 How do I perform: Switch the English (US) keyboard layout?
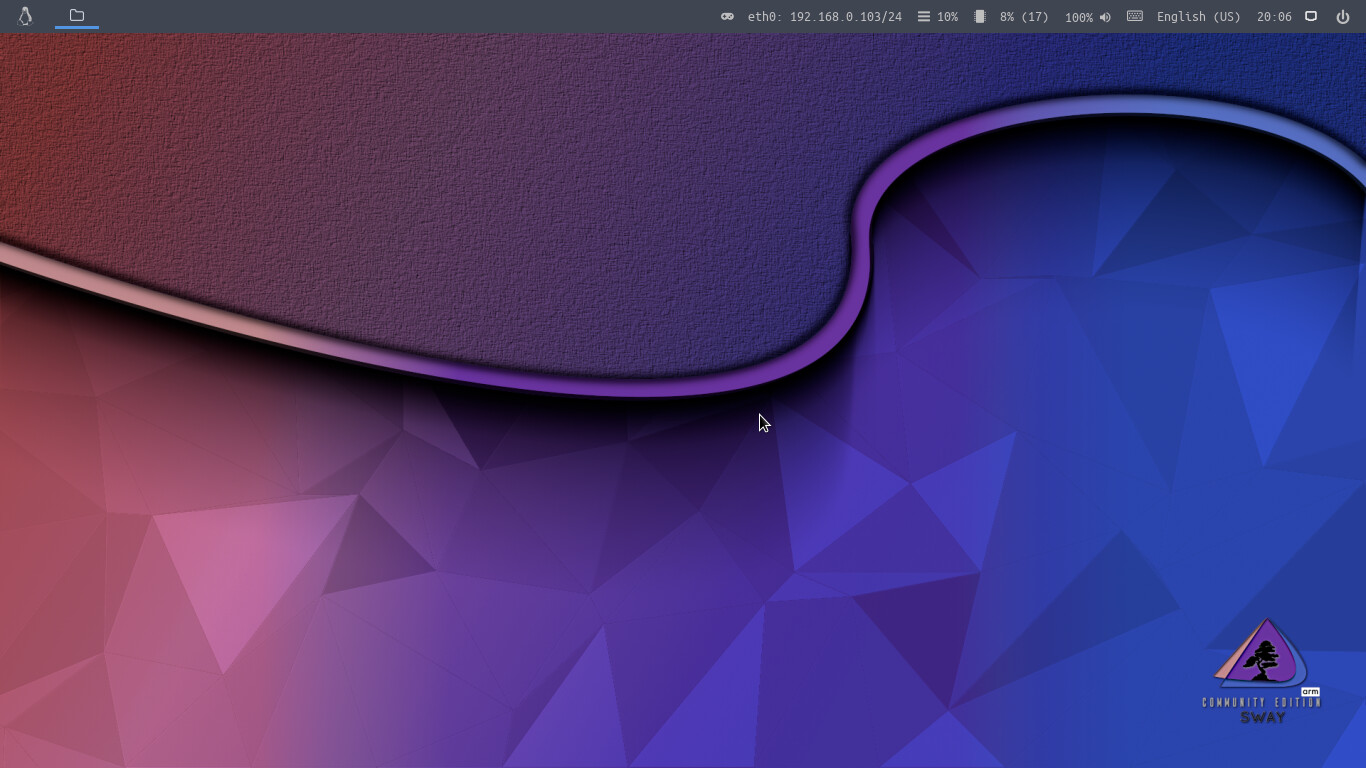click(1199, 17)
